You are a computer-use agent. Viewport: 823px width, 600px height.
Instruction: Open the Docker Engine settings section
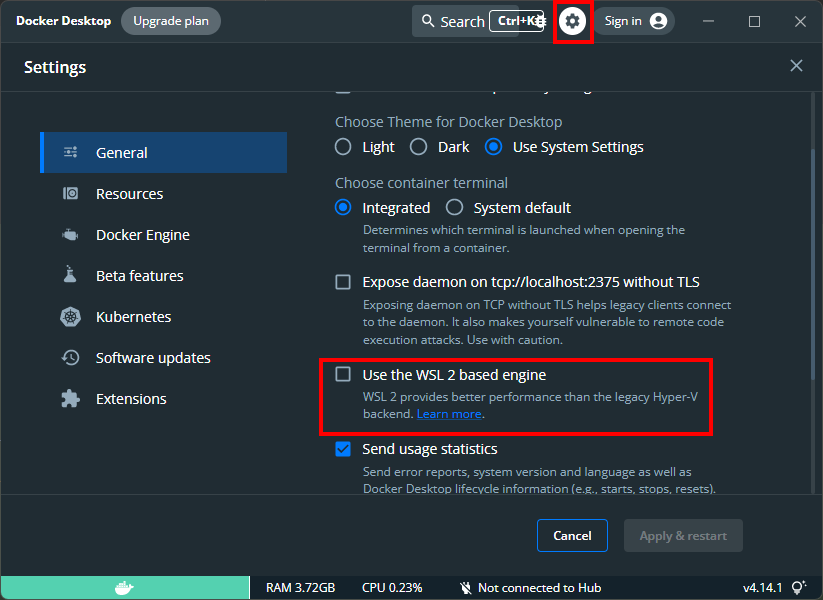[164, 235]
